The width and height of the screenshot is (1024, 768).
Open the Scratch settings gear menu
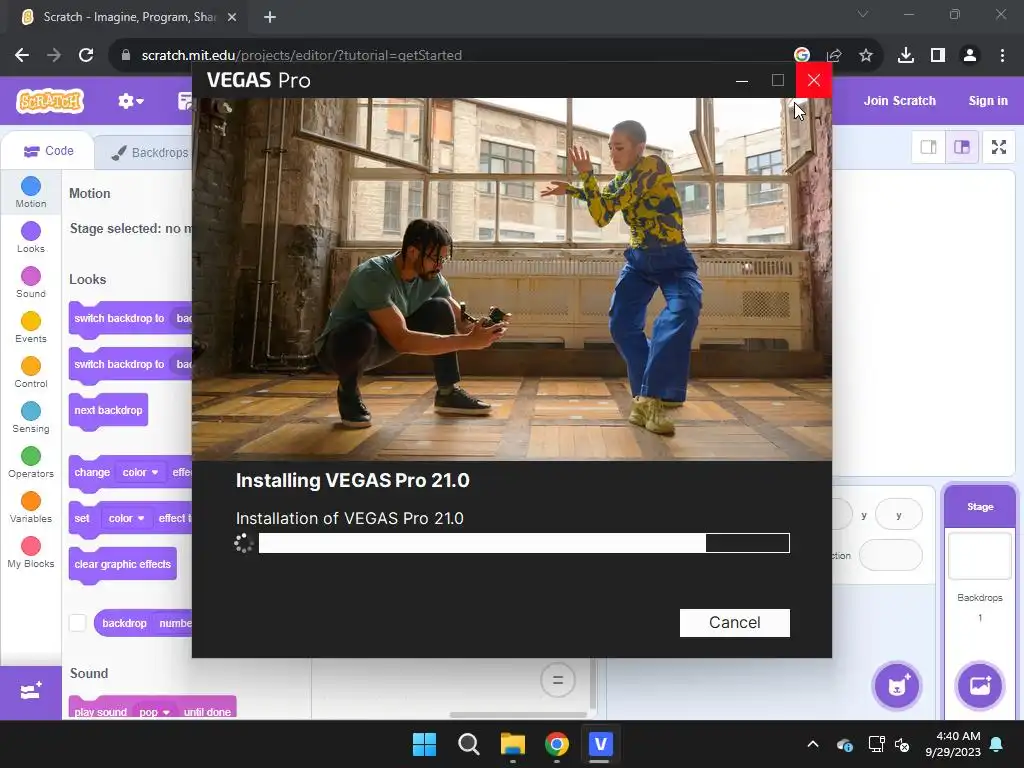pyautogui.click(x=130, y=101)
